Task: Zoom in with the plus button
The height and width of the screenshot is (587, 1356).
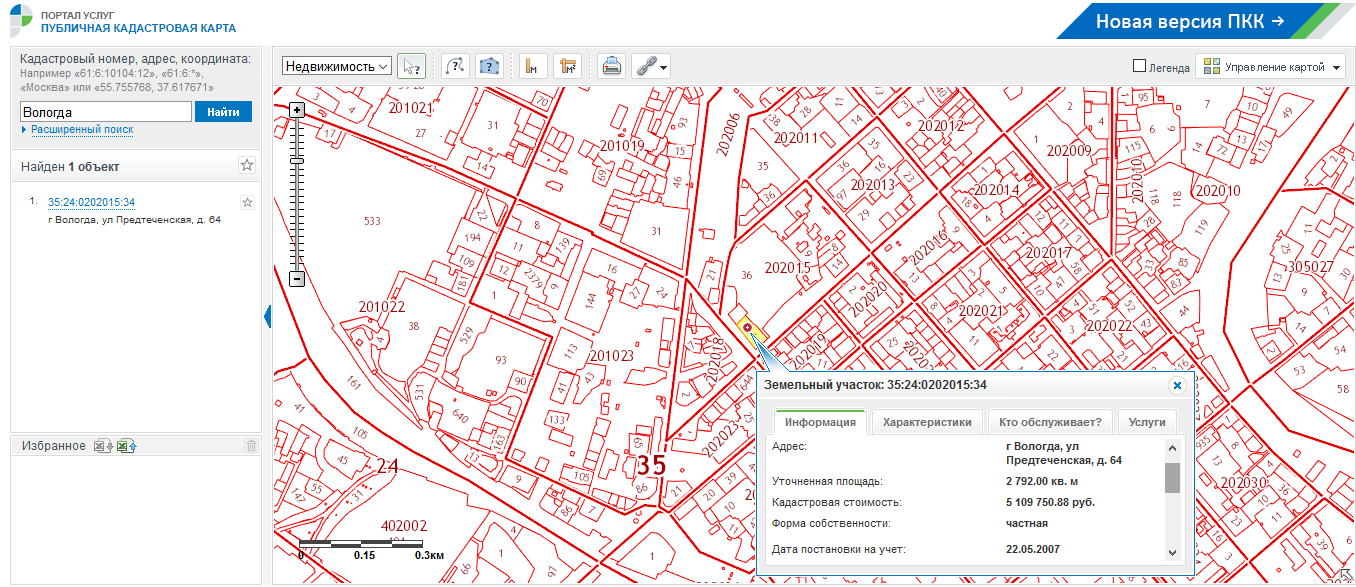Action: [x=297, y=110]
